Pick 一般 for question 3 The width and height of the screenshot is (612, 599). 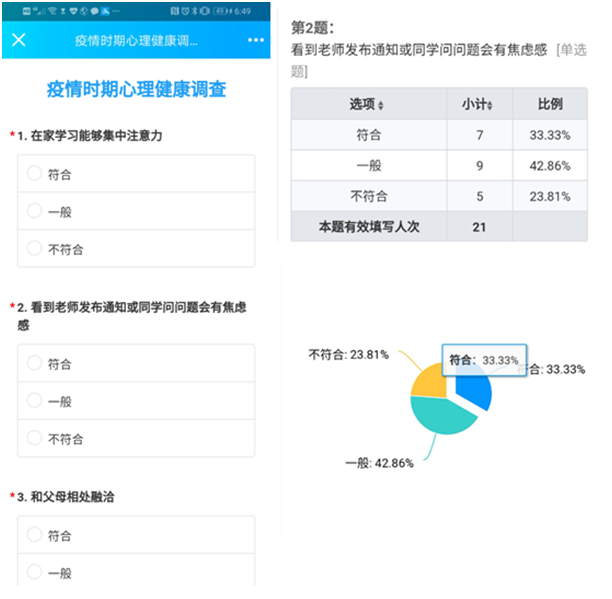[35, 572]
